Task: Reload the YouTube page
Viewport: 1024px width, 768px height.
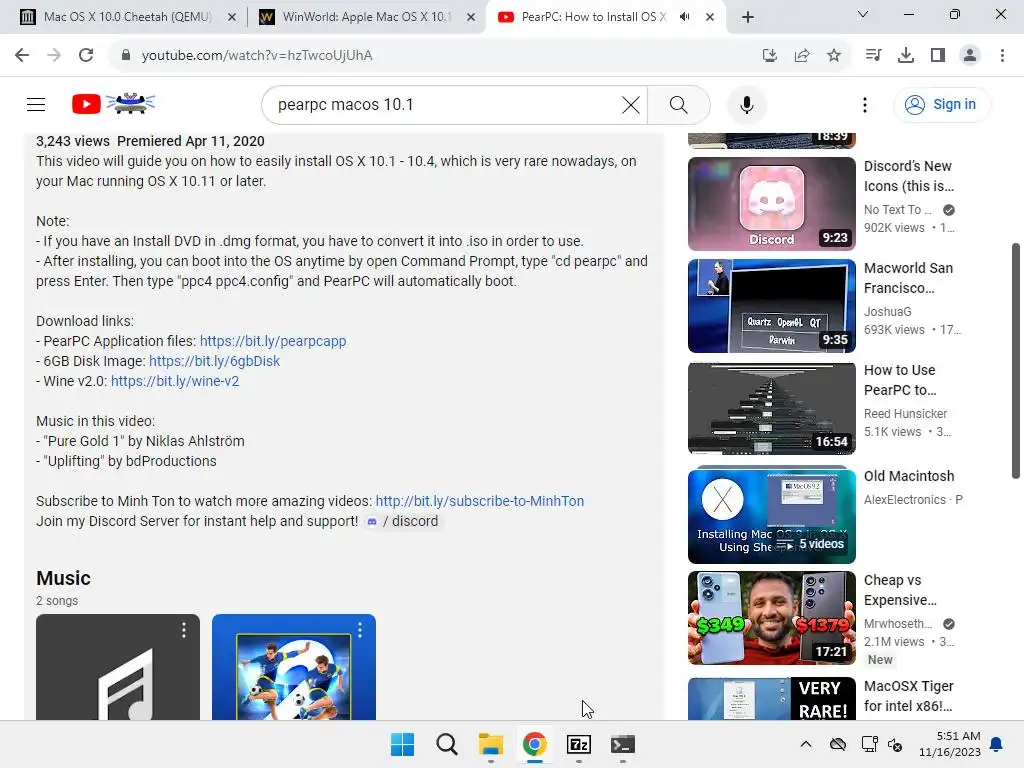Action: tap(86, 56)
